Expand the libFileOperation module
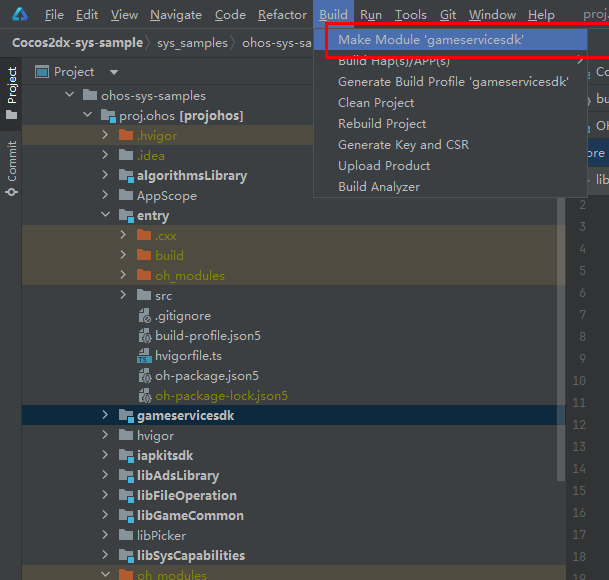The height and width of the screenshot is (580, 609). click(105, 494)
